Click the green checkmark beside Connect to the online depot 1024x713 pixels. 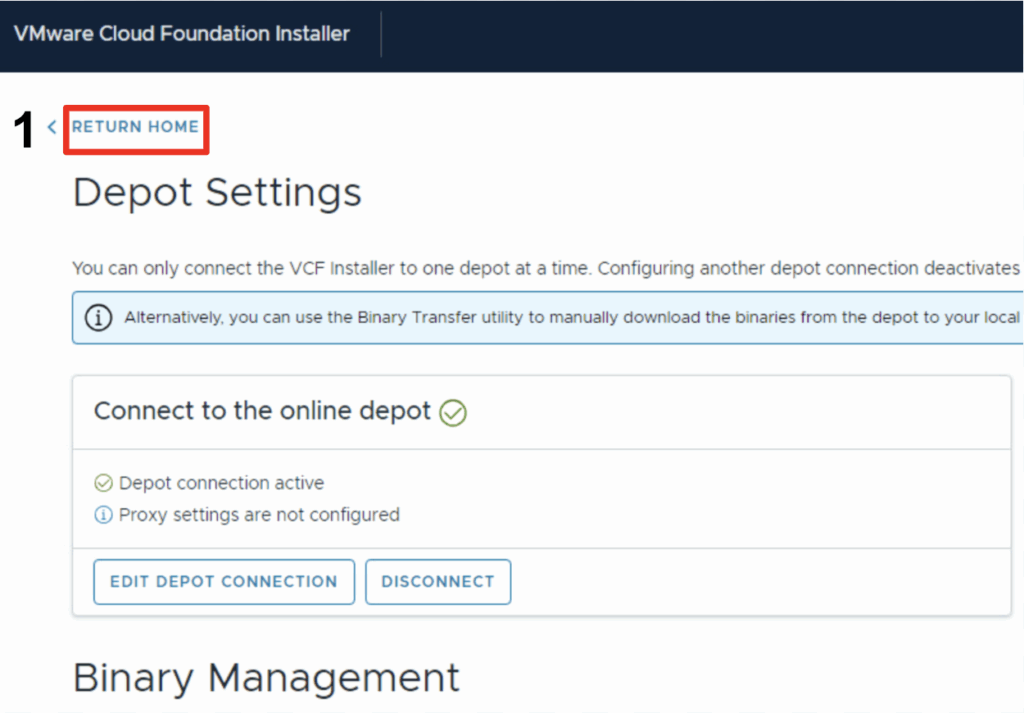pyautogui.click(x=453, y=412)
